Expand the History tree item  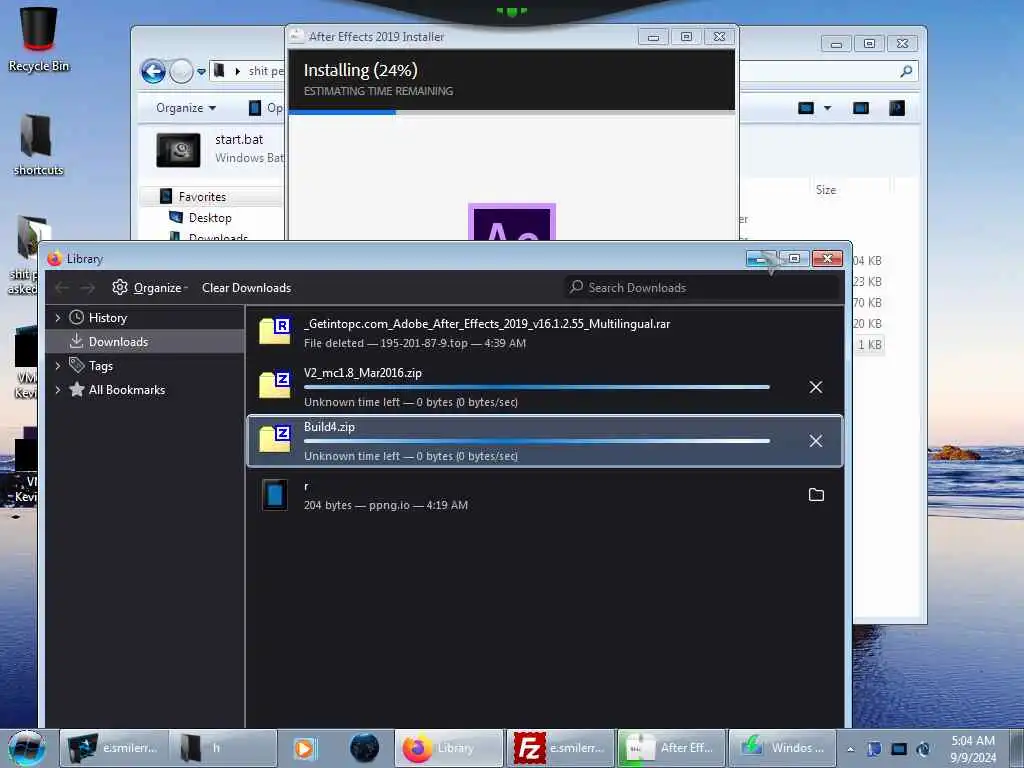coord(58,318)
